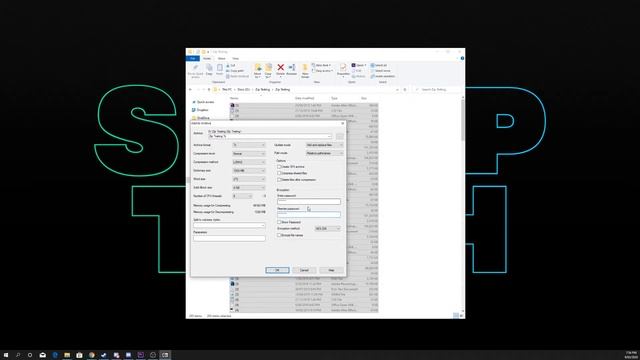Image resolution: width=640 pixels, height=360 pixels.
Task: Click the Up one level arrow
Action: 209,89
